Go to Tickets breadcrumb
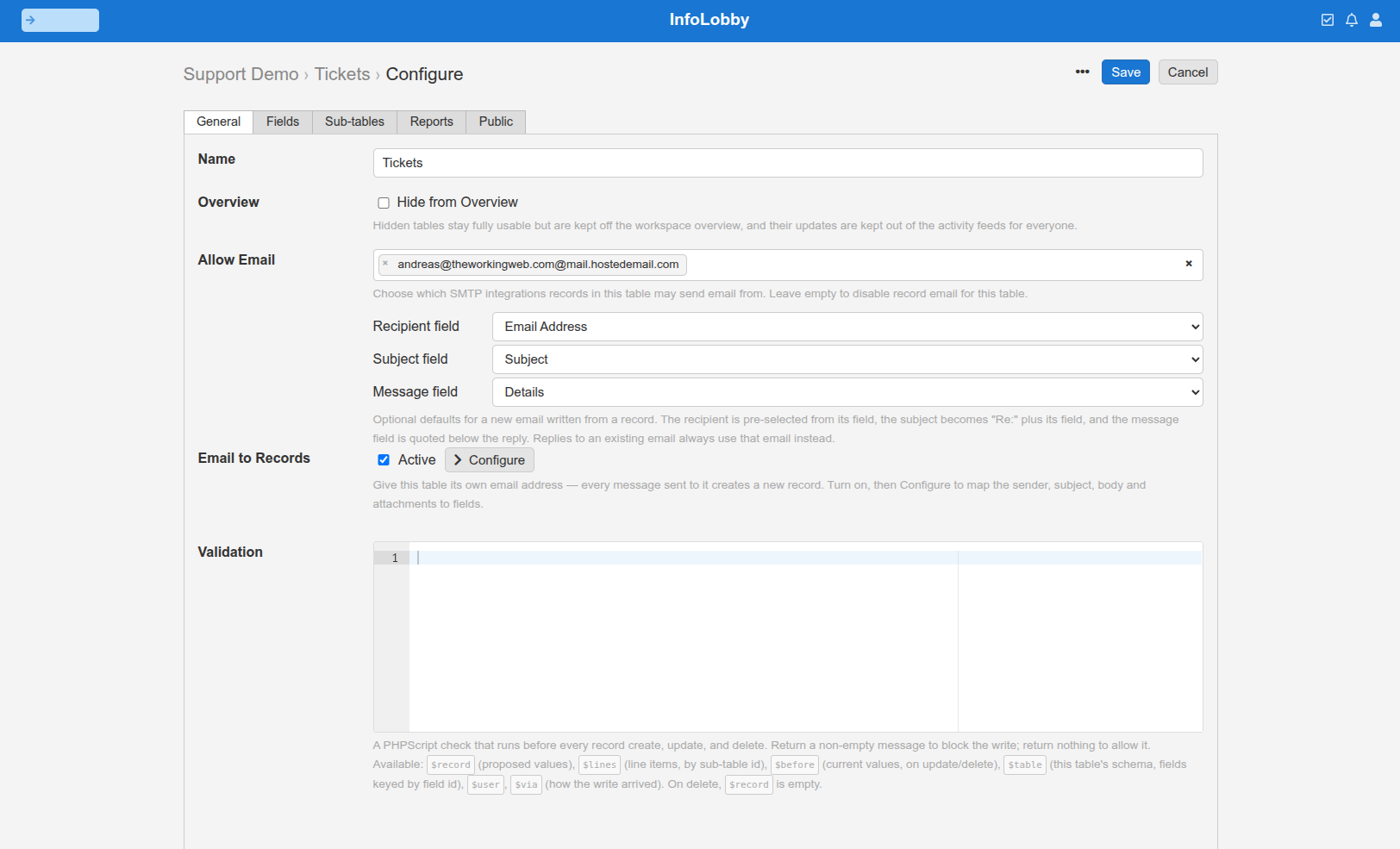 342,74
